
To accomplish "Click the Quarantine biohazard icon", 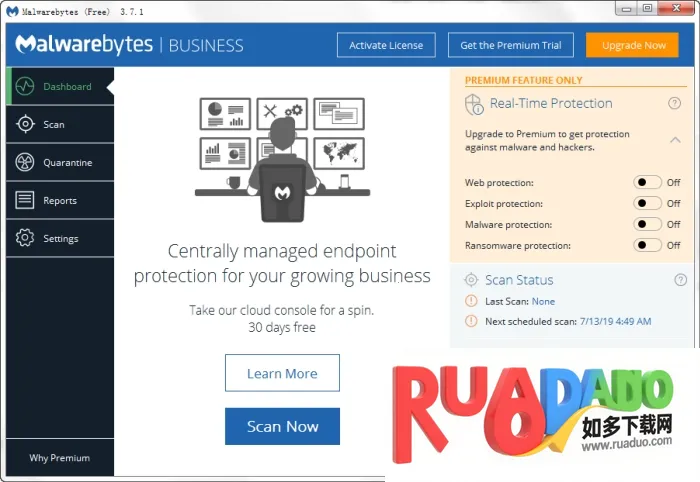I will [x=25, y=163].
